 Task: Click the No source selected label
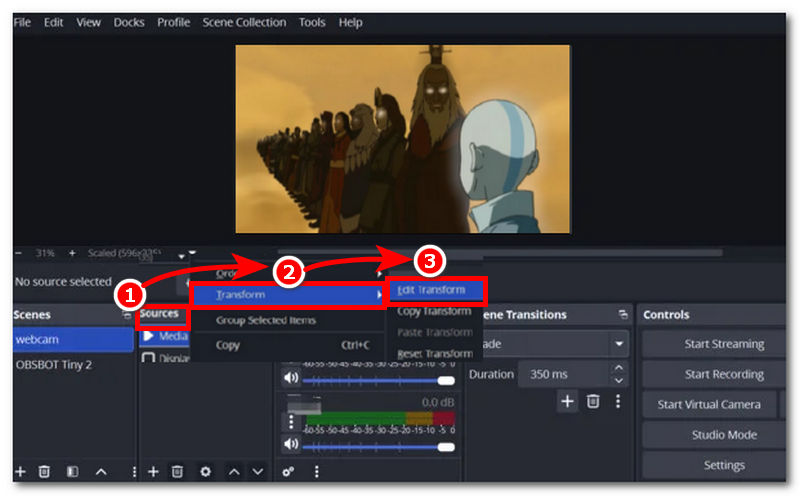(x=63, y=282)
